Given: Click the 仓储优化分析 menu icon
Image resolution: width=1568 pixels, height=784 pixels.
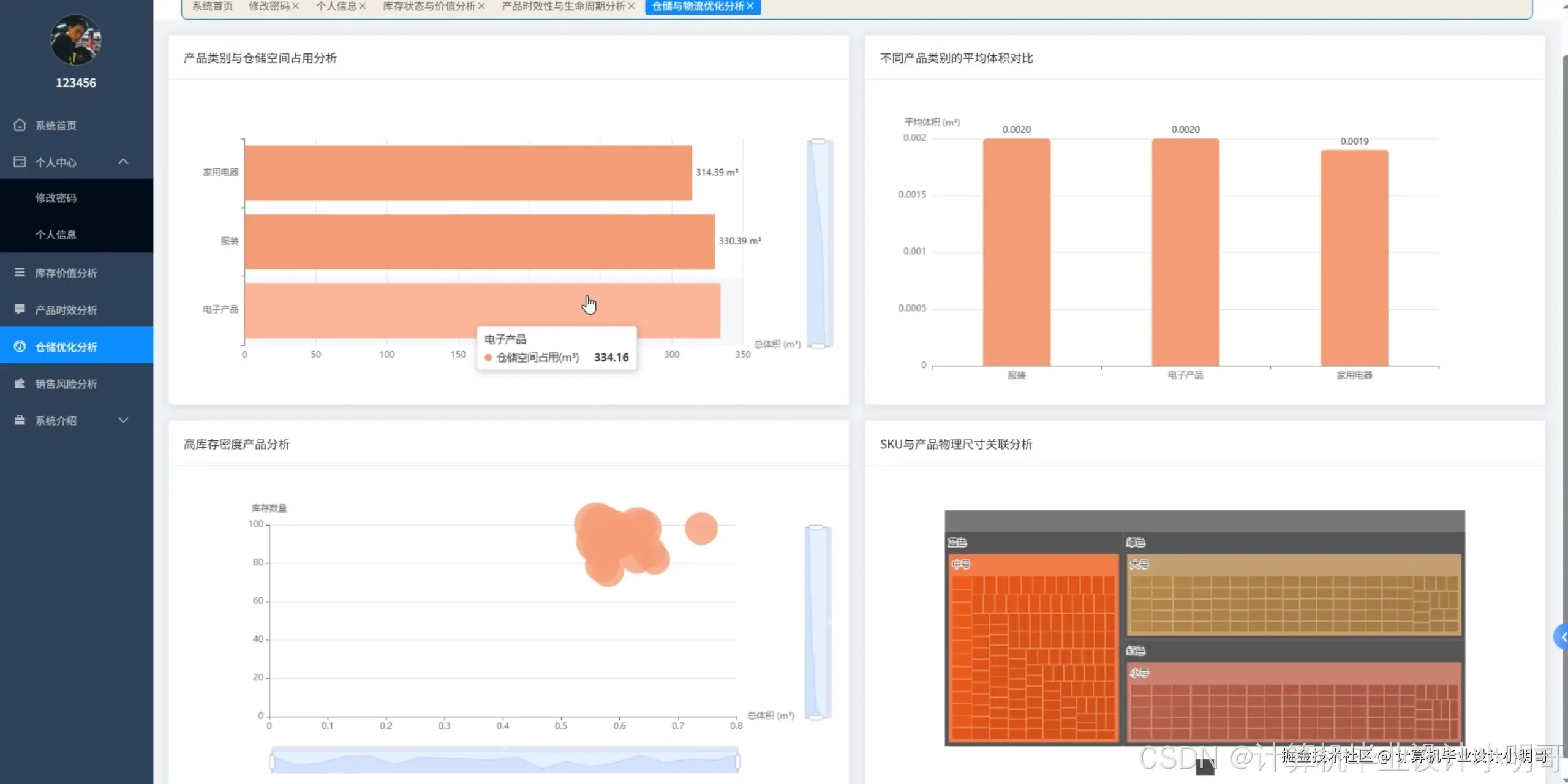Looking at the screenshot, I should [20, 346].
